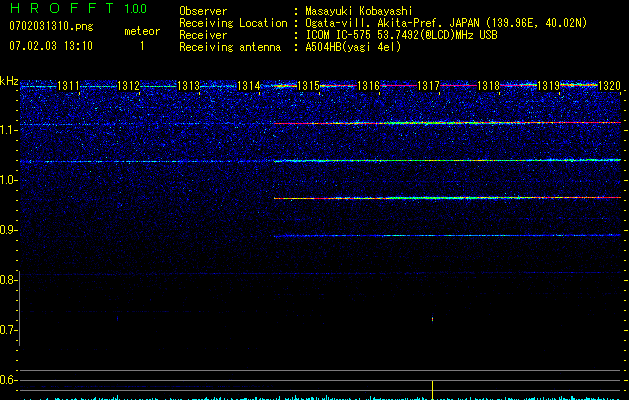Click the 1318 time marker
629x400 pixels.
(489, 86)
